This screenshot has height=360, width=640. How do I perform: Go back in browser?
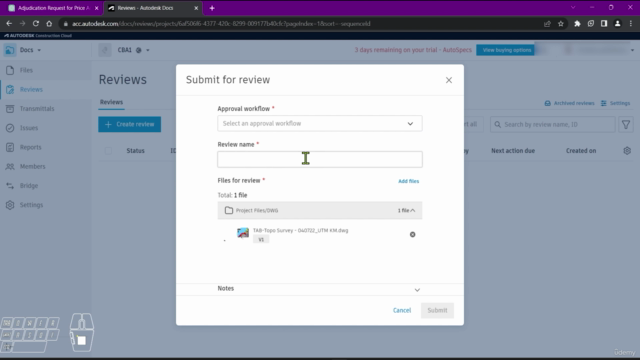(x=9, y=24)
